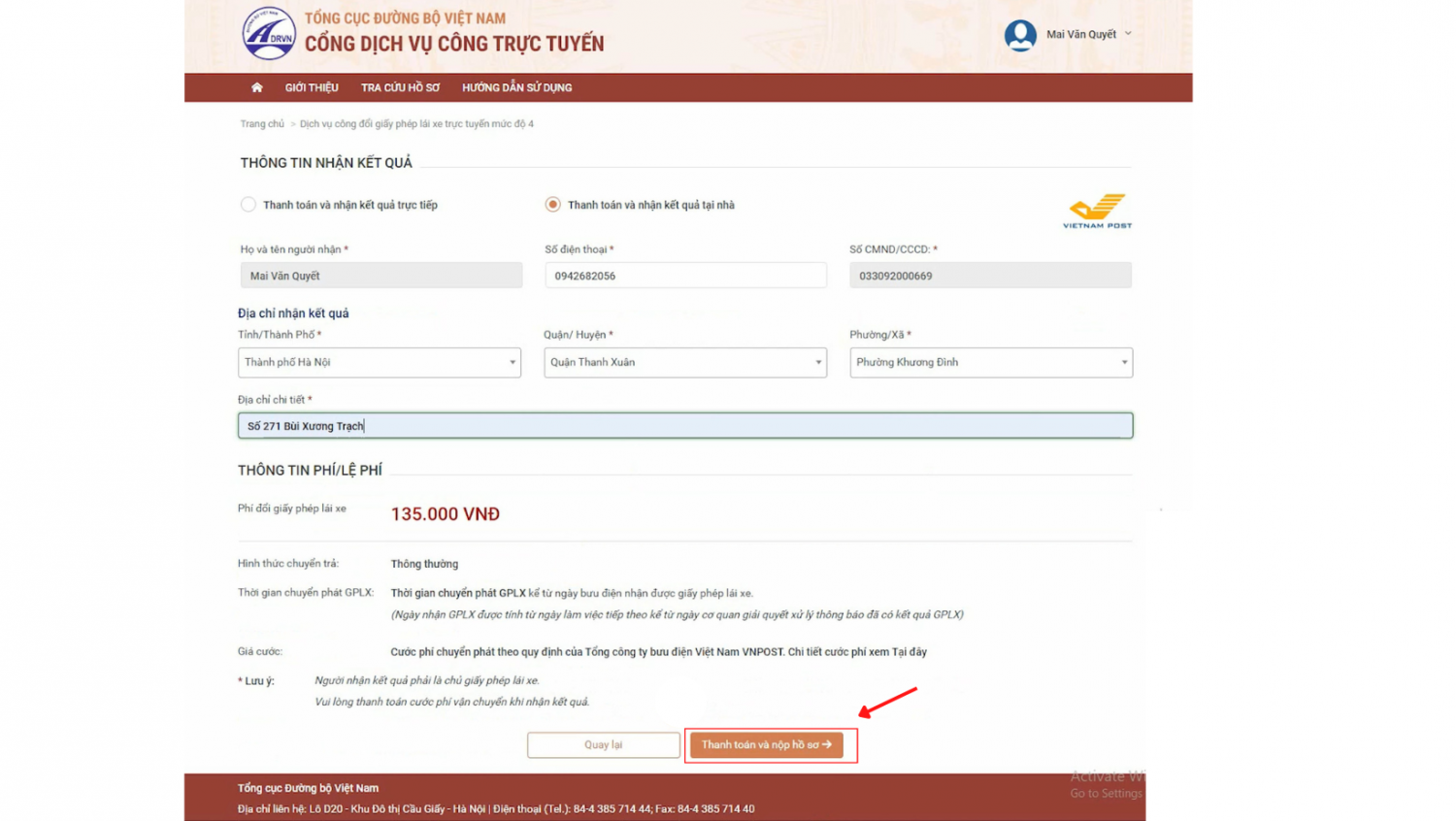Click the home icon in navigation bar

(257, 87)
